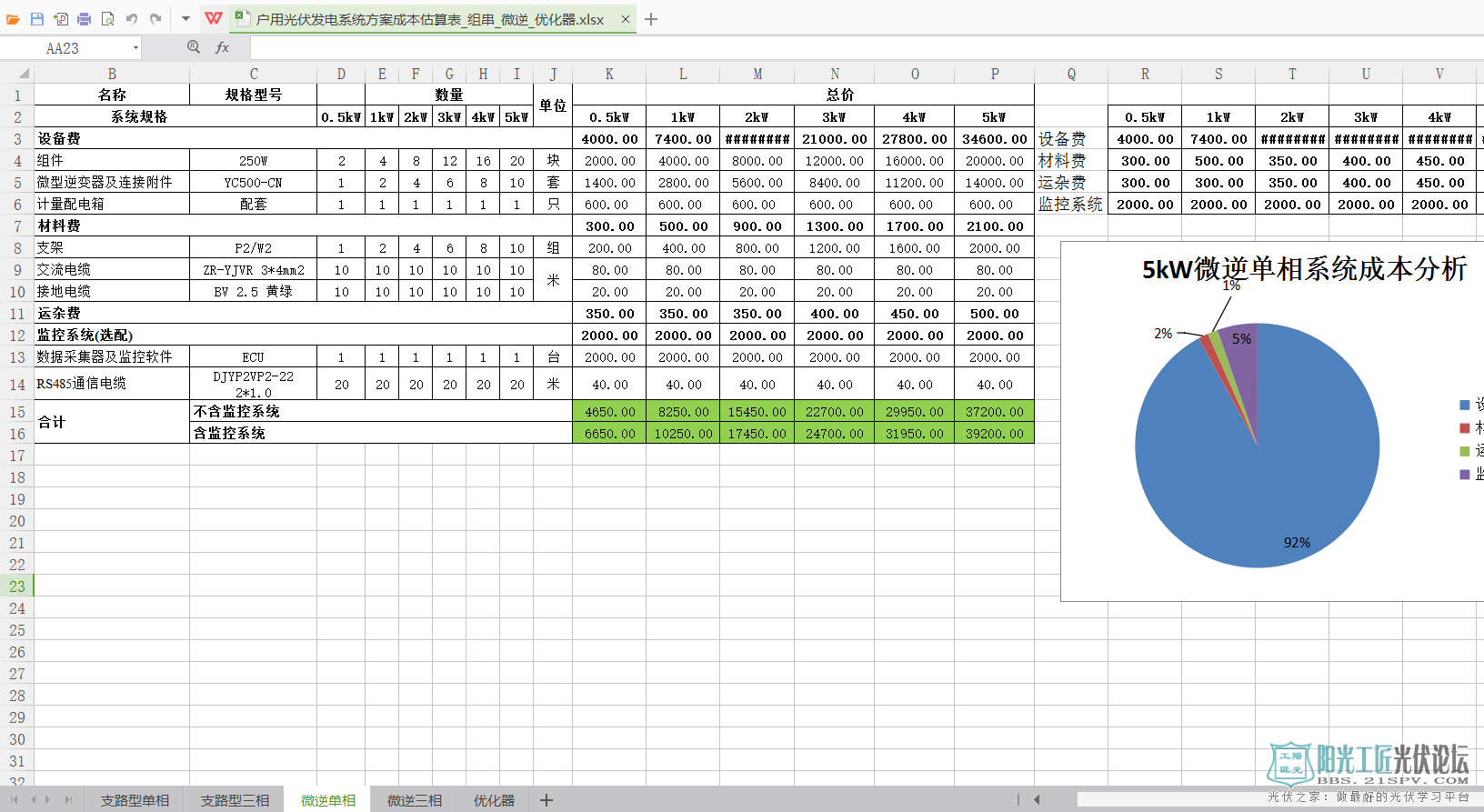Close the xlsx document tab
Image resolution: width=1484 pixels, height=812 pixels.
[x=626, y=19]
